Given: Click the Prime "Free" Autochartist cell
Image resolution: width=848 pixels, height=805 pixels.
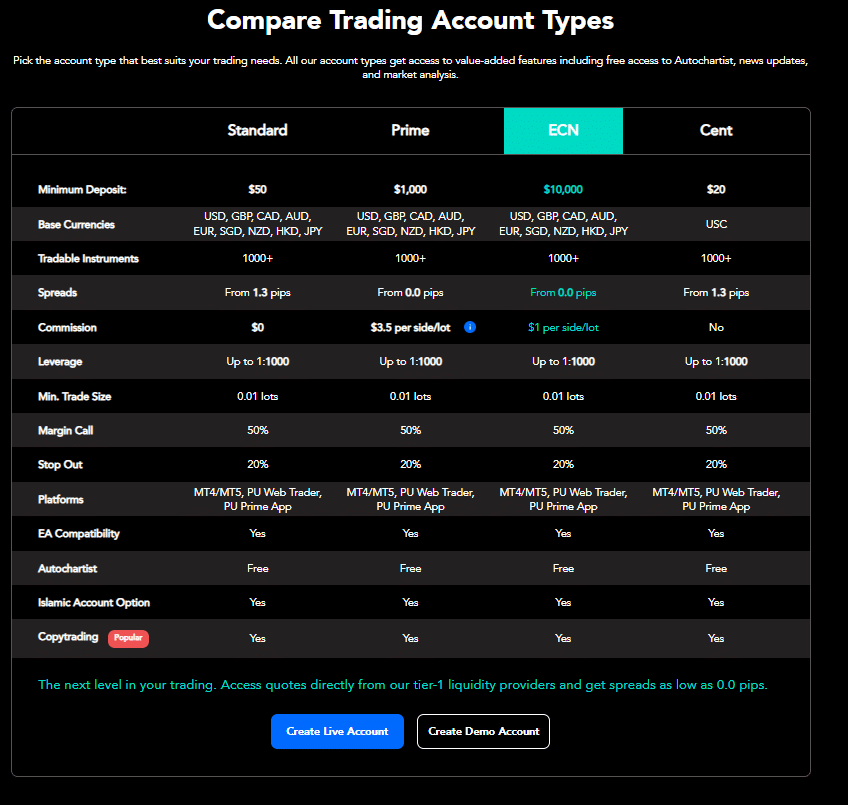Looking at the screenshot, I should pyautogui.click(x=410, y=569).
